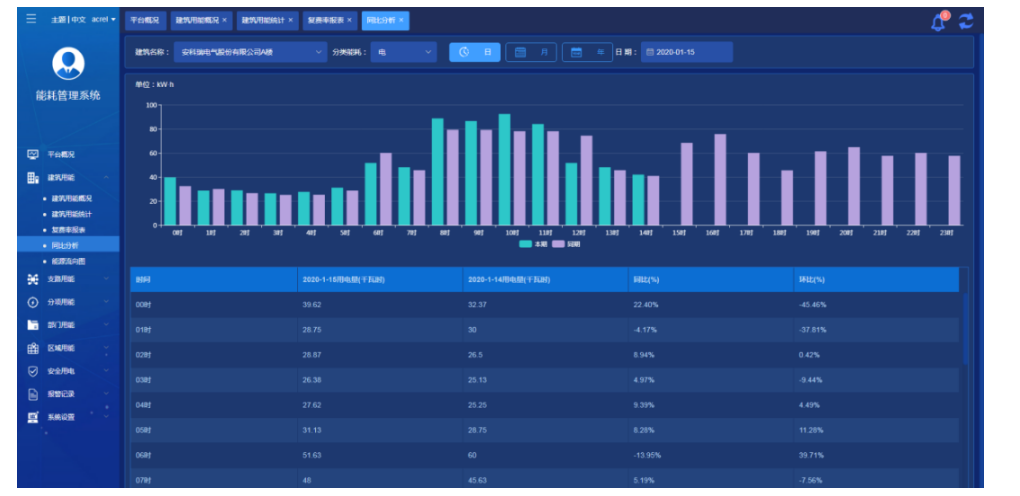Image resolution: width=1020 pixels, height=496 pixels.
Task: Open the 分类能耗 energy type dropdown
Action: click(404, 52)
